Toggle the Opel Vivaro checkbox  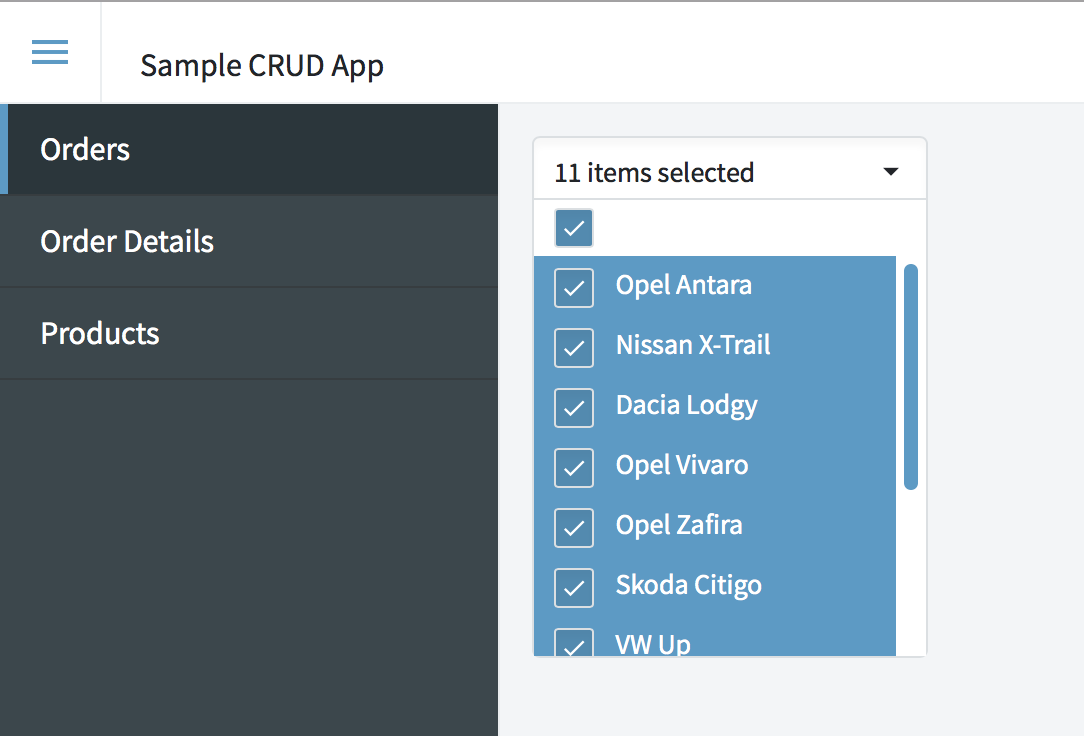(573, 467)
